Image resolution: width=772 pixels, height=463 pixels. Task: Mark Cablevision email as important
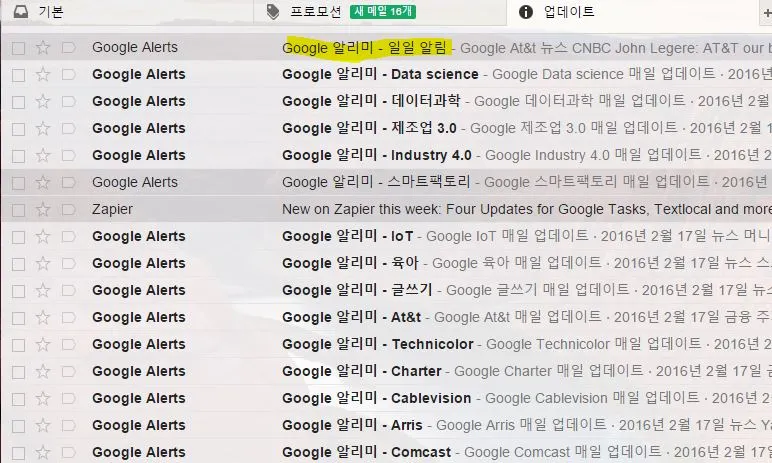coord(68,399)
